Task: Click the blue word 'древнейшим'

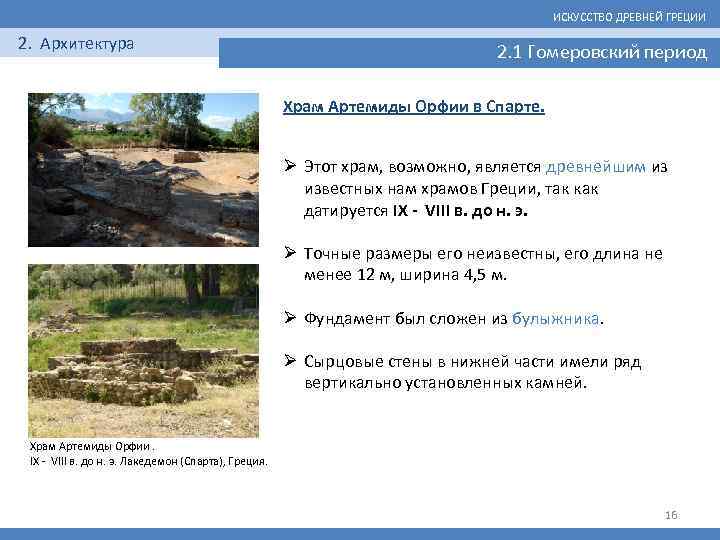Action: pyautogui.click(x=596, y=167)
